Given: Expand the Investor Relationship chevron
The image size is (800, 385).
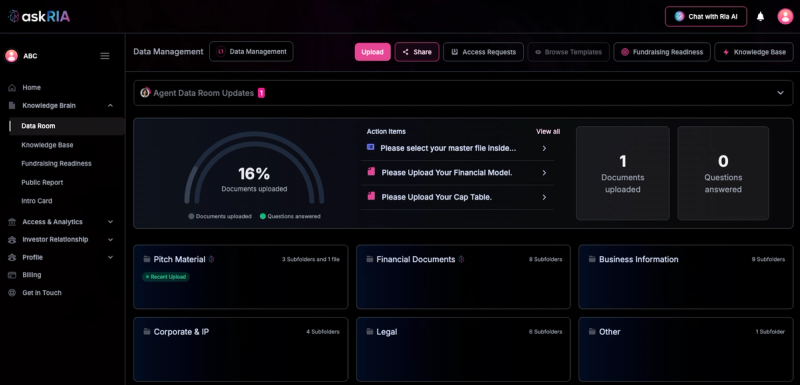Looking at the screenshot, I should pyautogui.click(x=110, y=240).
